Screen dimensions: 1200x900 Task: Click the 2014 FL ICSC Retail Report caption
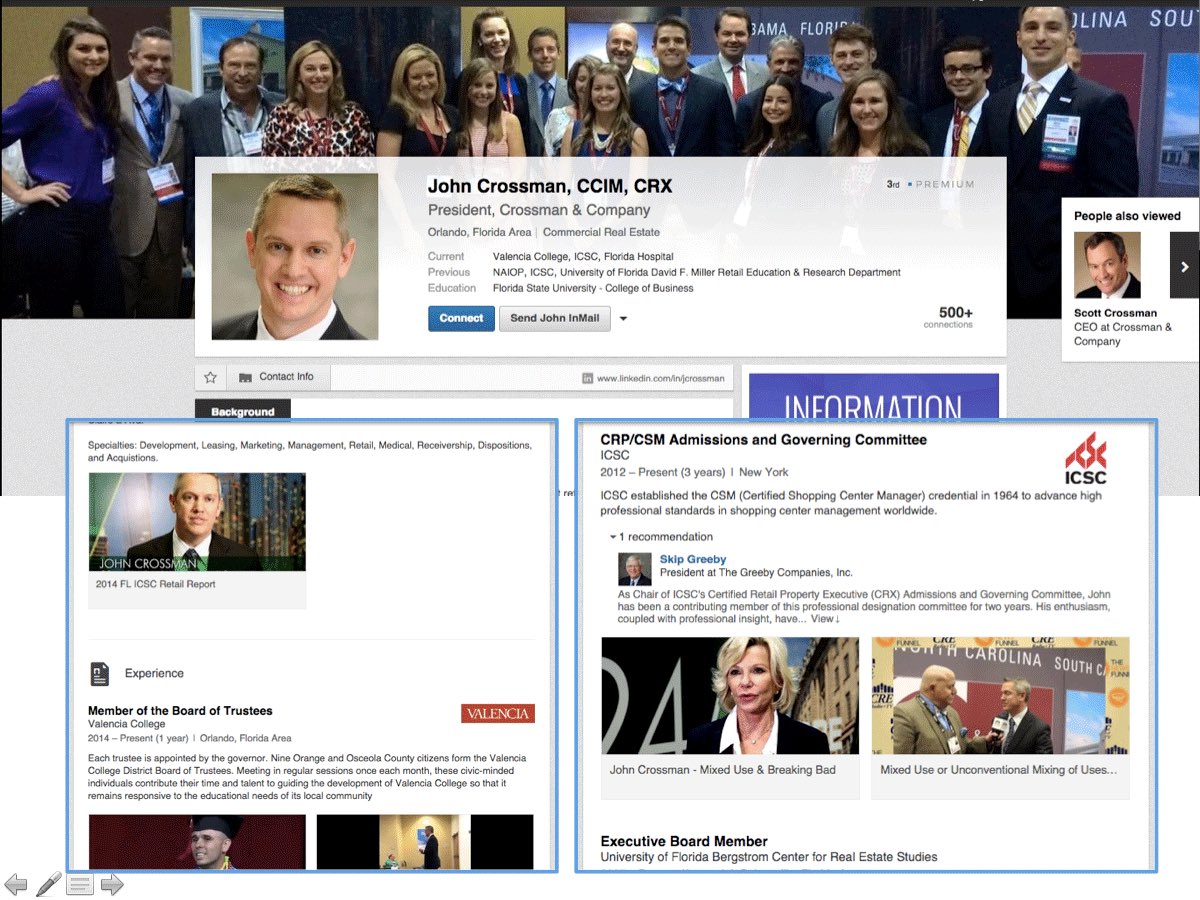point(155,584)
